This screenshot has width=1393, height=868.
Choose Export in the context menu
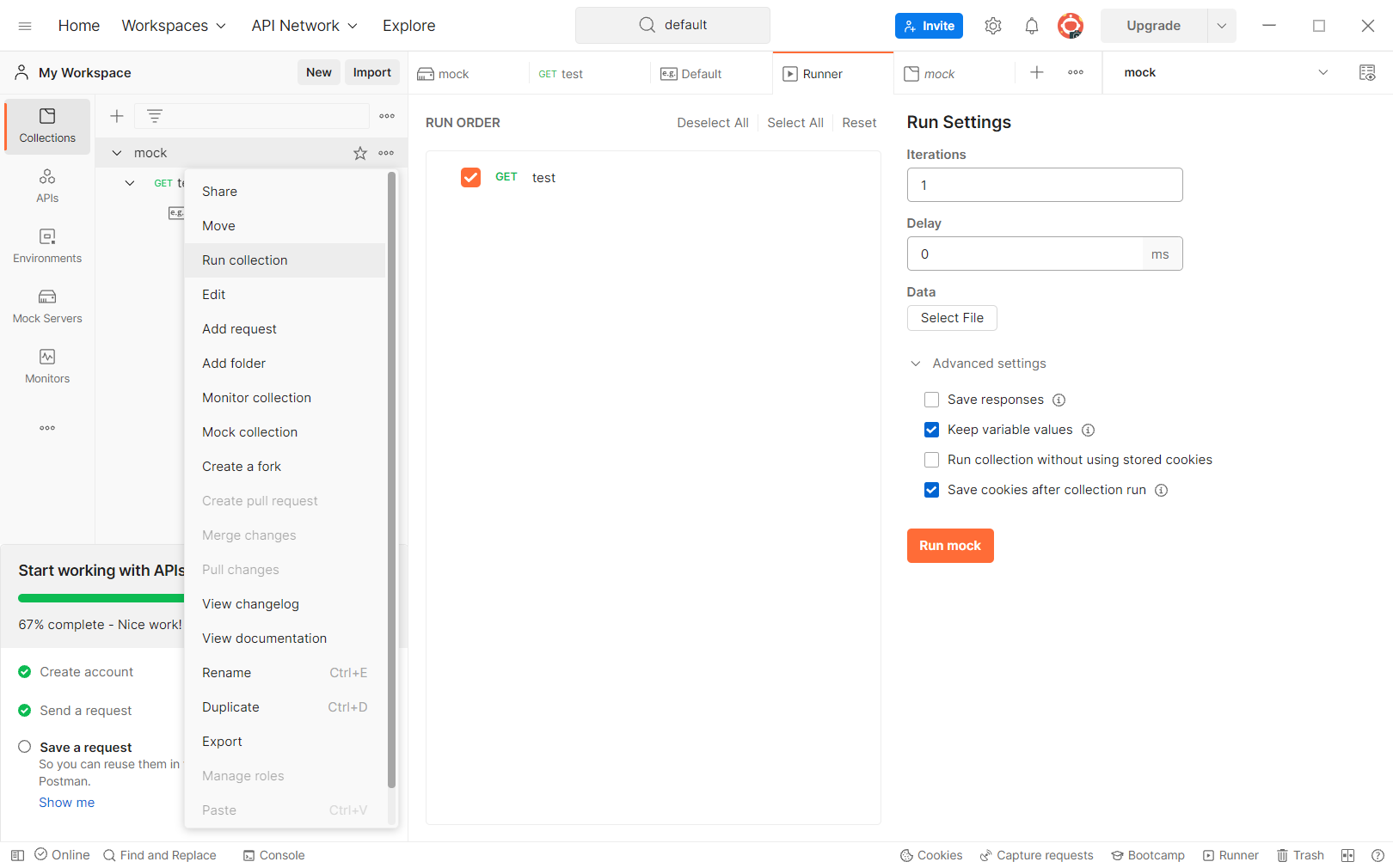point(285,742)
